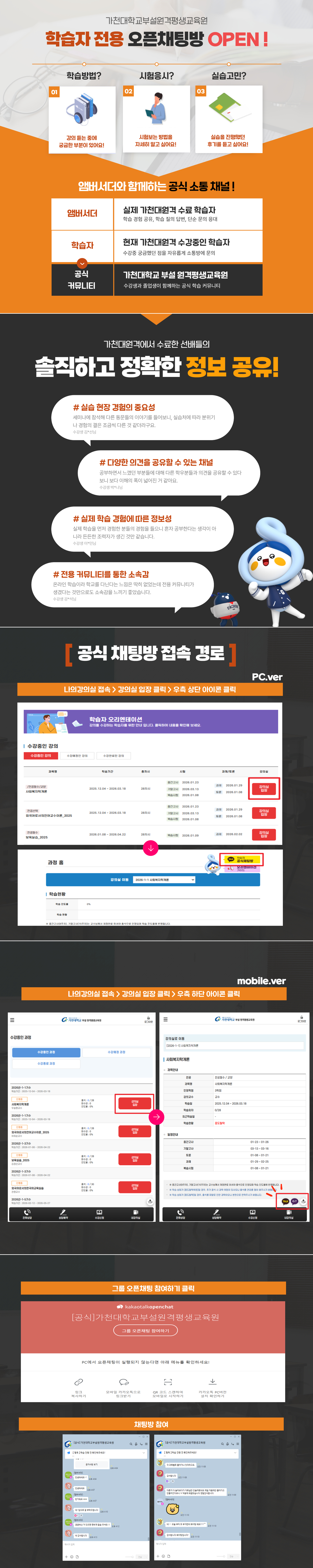
Task: Select the 수강중인 강의 red tab
Action: click(41, 755)
